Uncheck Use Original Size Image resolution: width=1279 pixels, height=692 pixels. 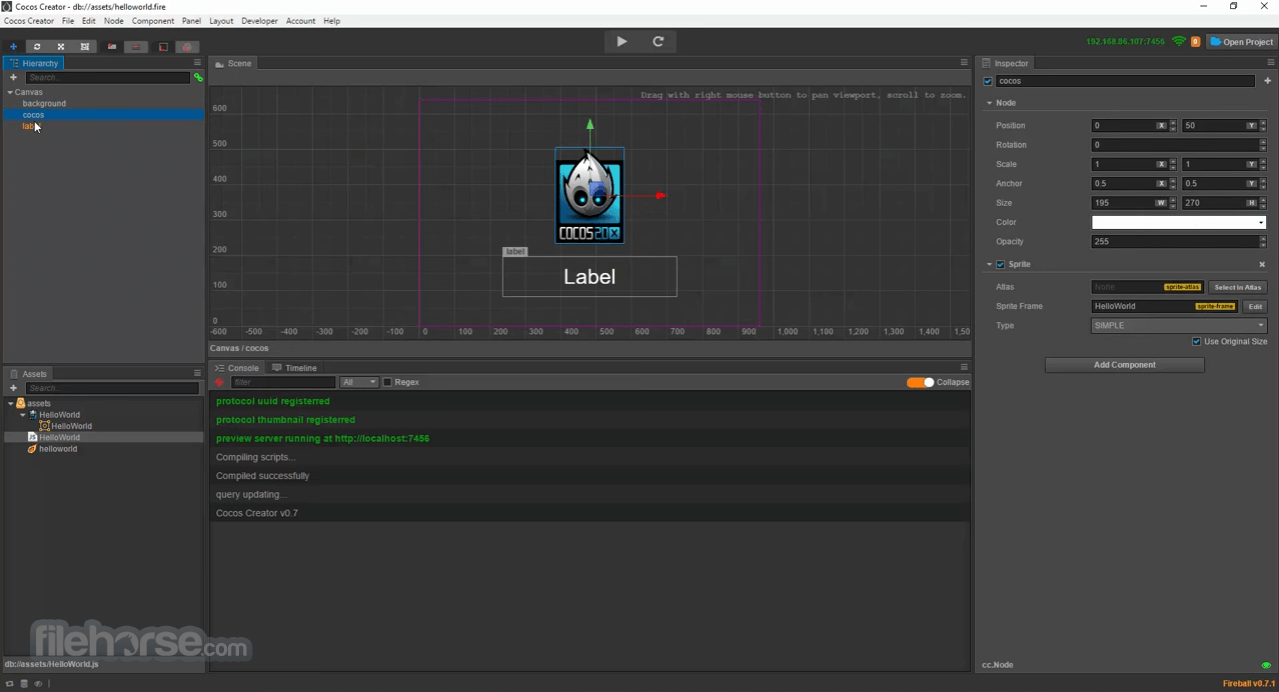tap(1197, 341)
